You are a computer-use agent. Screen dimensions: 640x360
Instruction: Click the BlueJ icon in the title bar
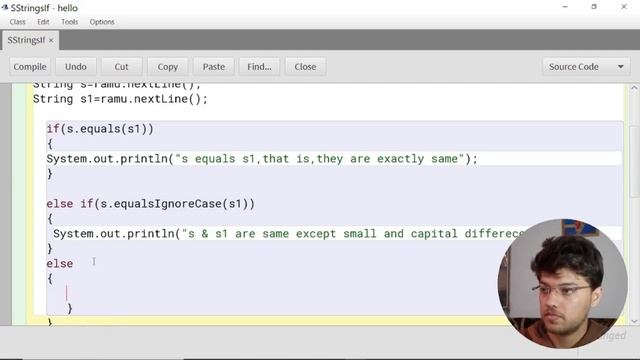5,7
